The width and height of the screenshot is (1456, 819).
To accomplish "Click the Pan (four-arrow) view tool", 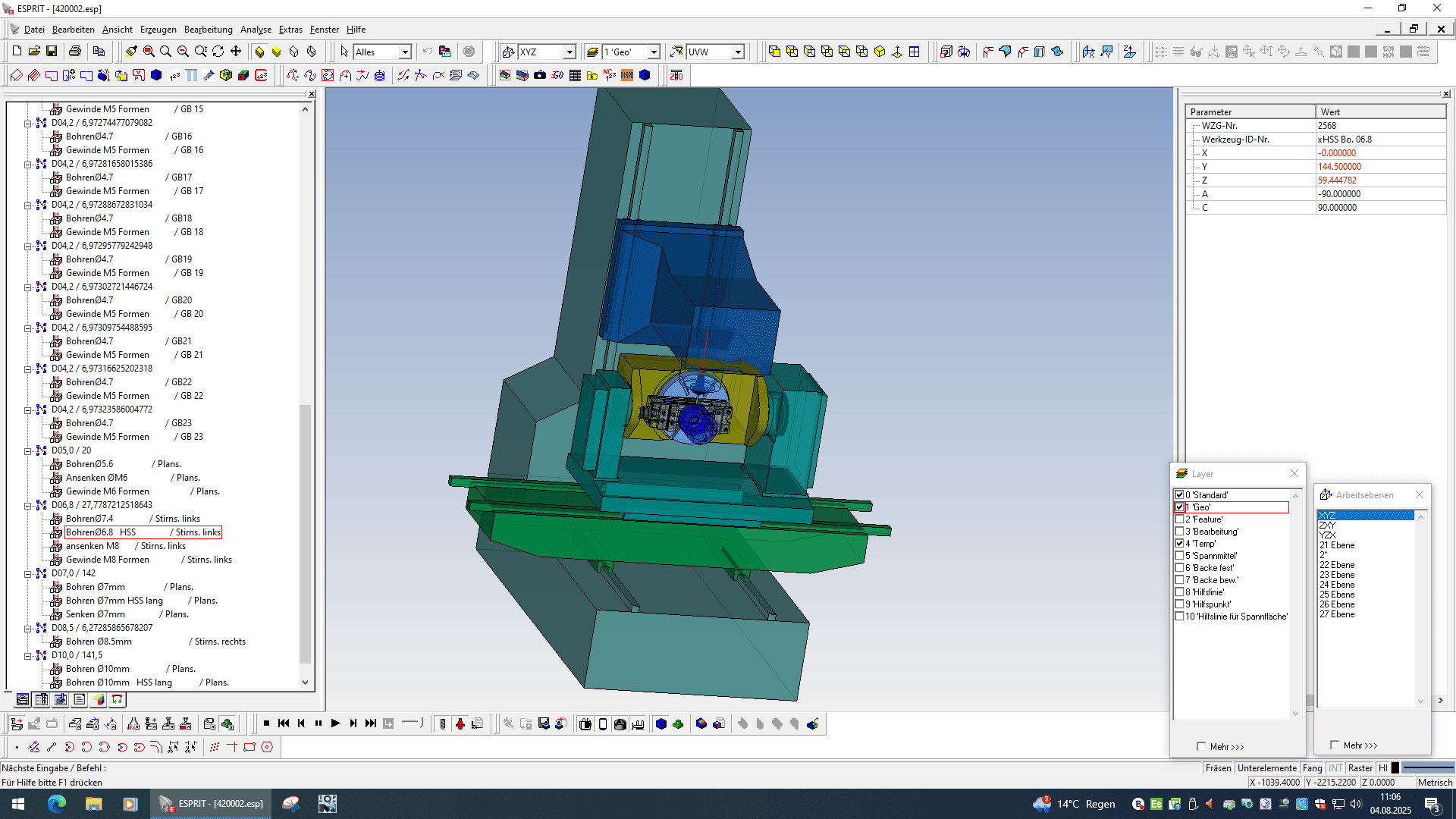I will (236, 52).
